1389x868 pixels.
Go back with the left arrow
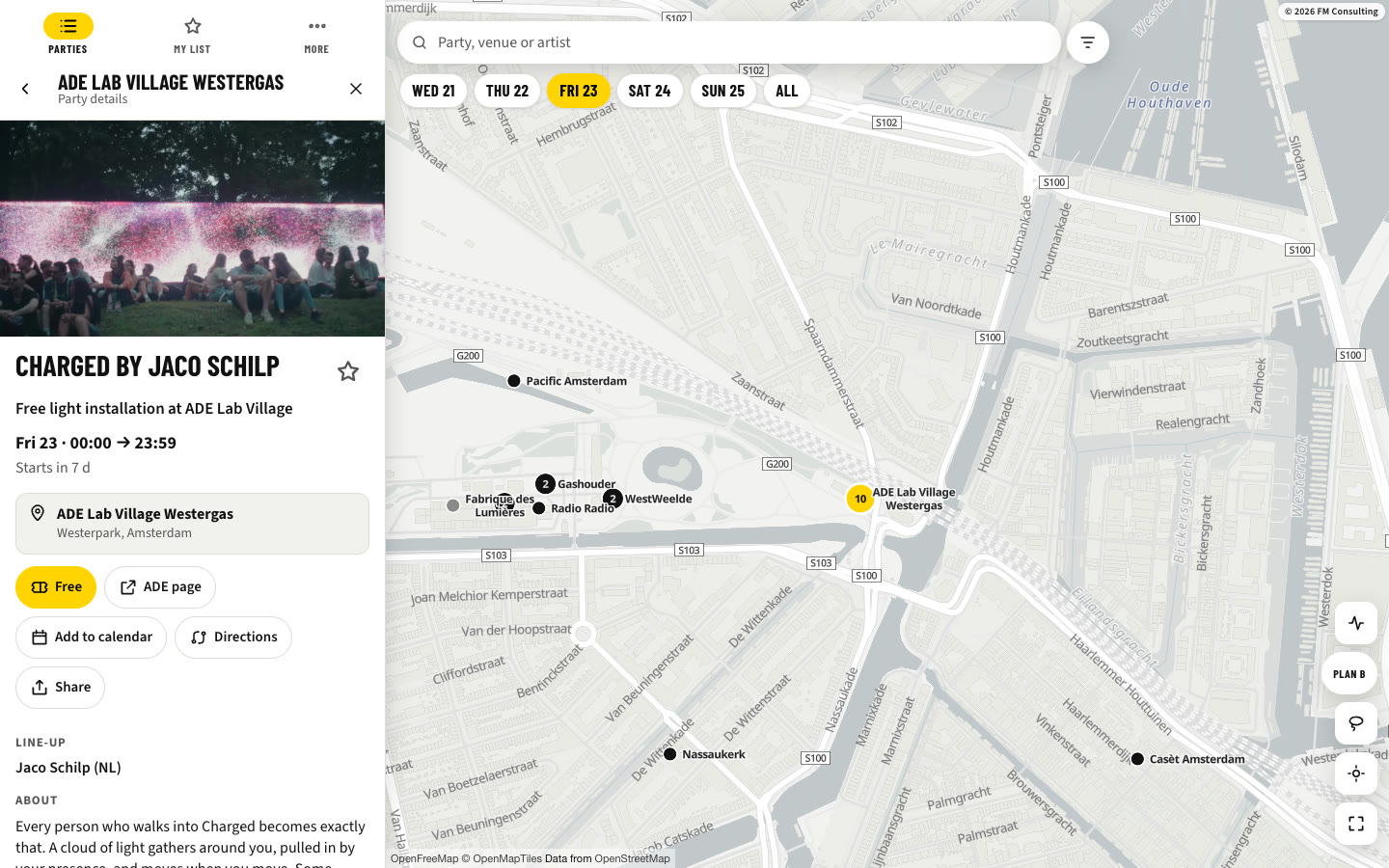coord(26,89)
